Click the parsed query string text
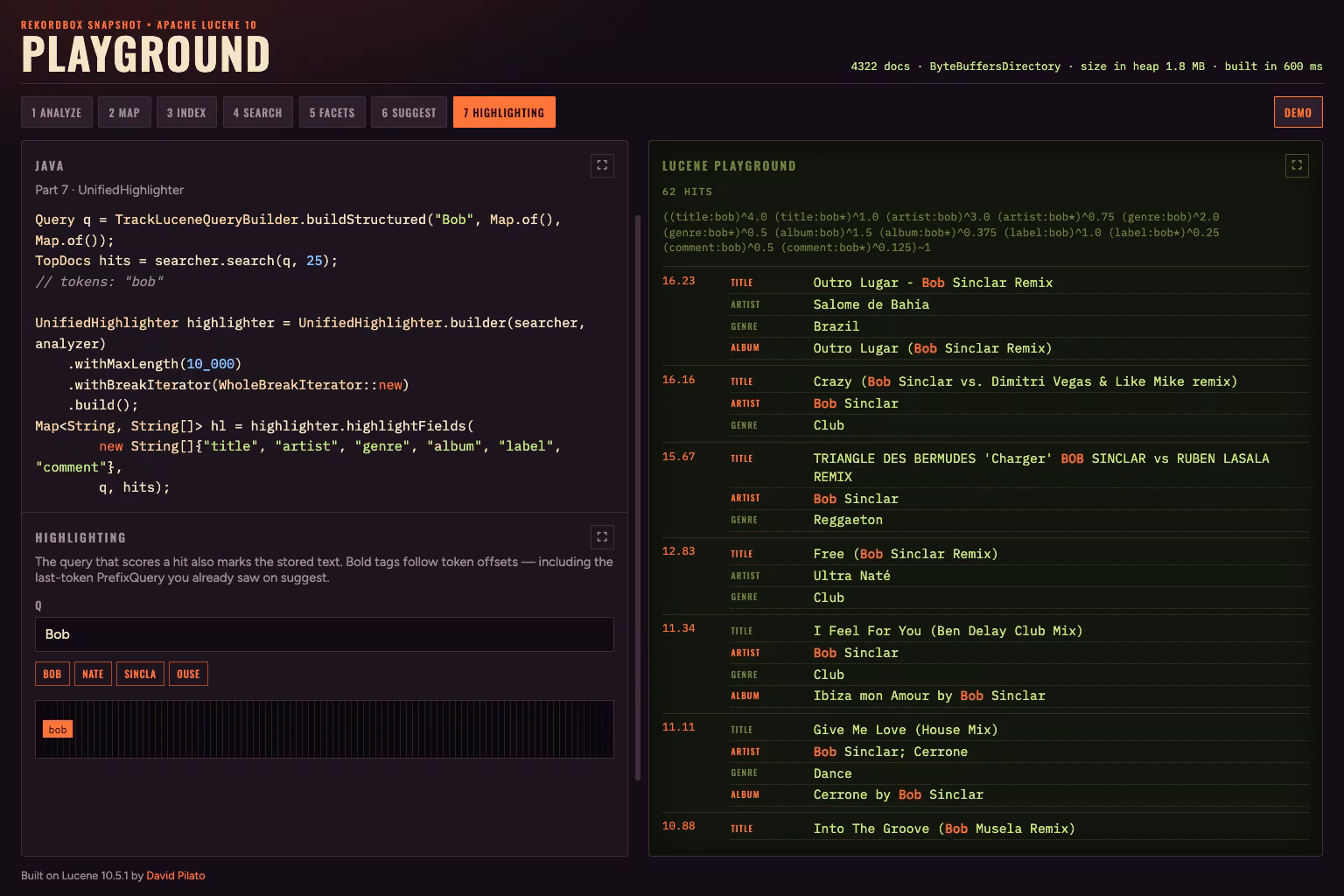Screen dimensions: 1344x896 pos(941,233)
